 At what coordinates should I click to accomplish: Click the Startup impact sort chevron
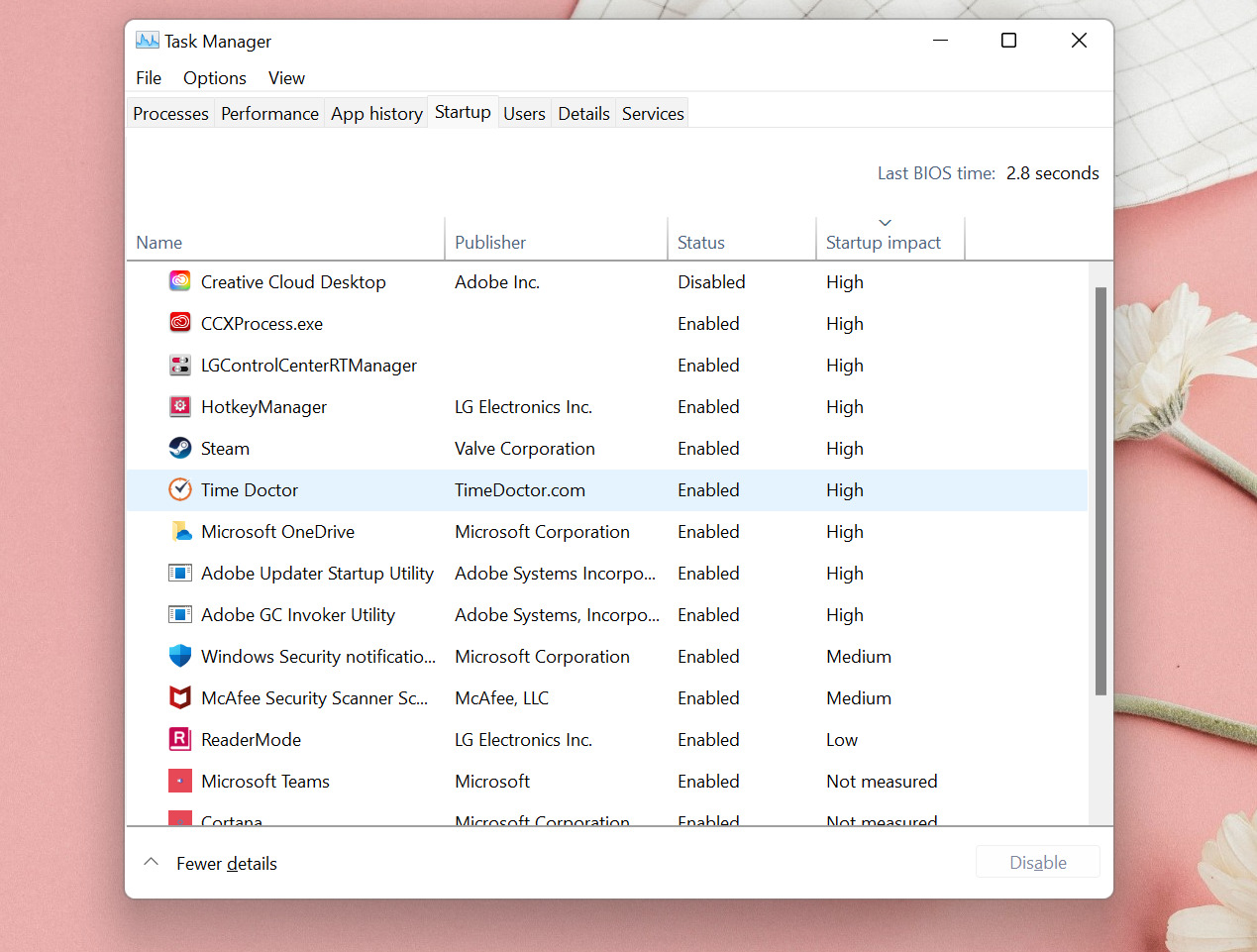point(885,223)
